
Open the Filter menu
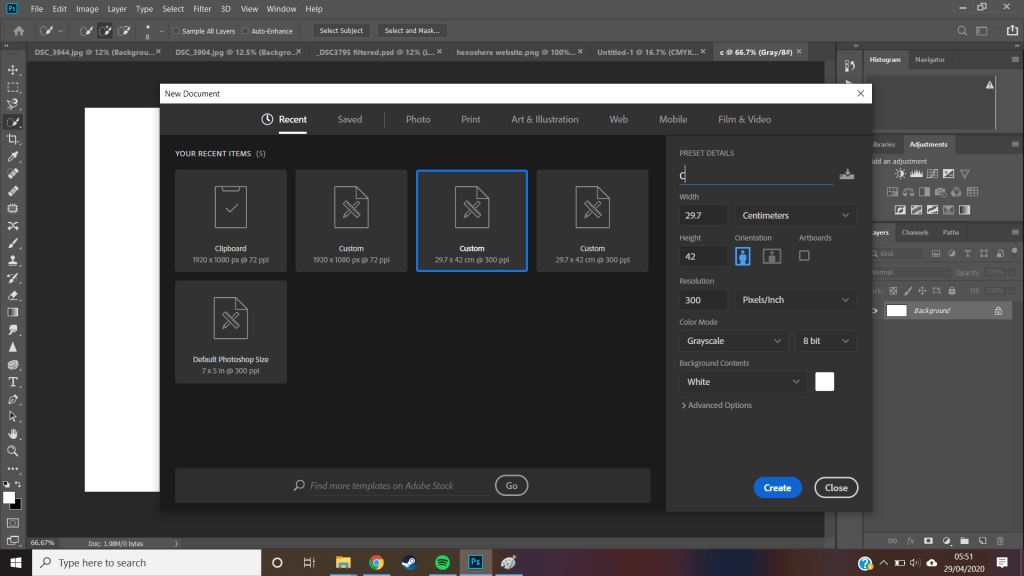(x=203, y=9)
